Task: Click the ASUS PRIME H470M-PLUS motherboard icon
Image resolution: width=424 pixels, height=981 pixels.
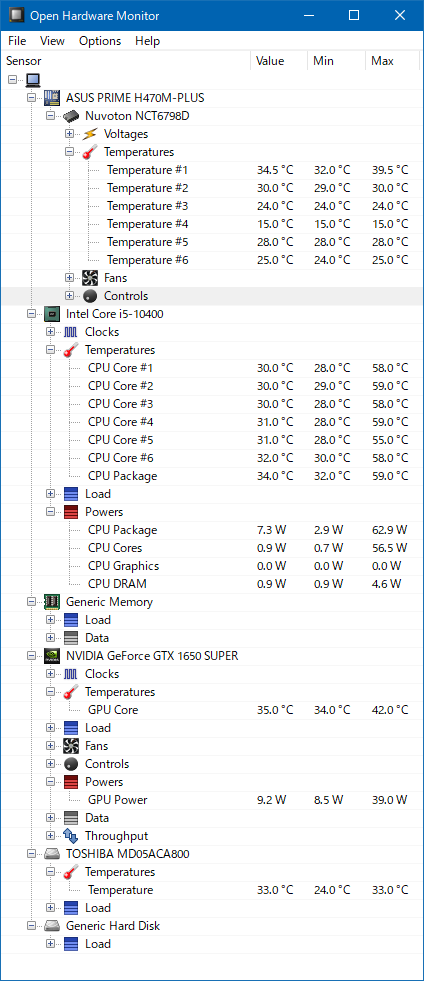Action: coord(52,98)
